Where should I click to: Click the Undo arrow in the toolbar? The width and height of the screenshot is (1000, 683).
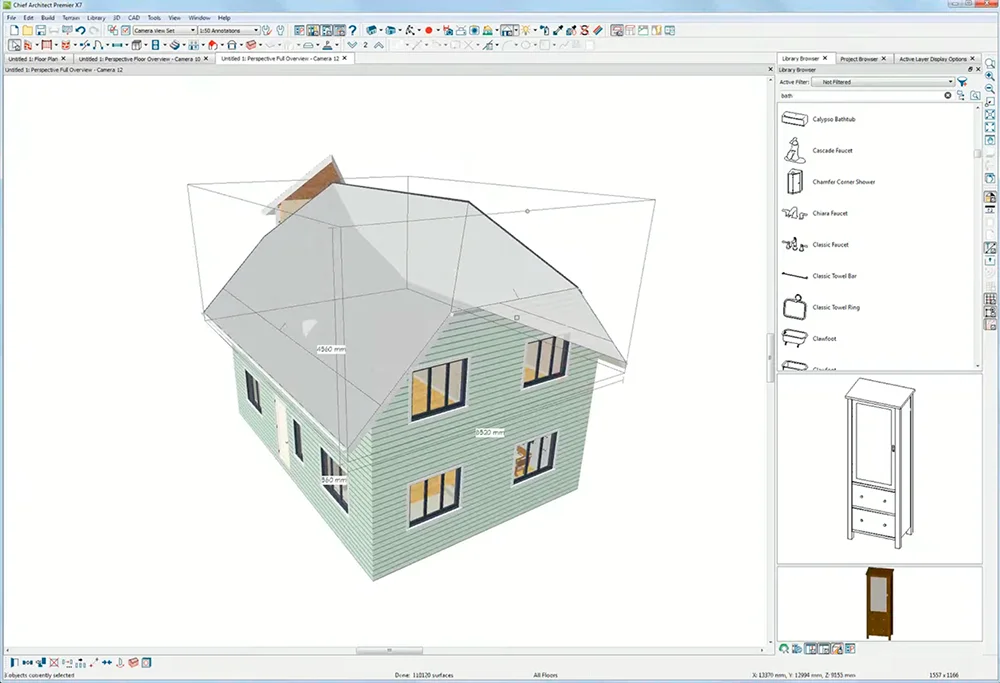[82, 31]
